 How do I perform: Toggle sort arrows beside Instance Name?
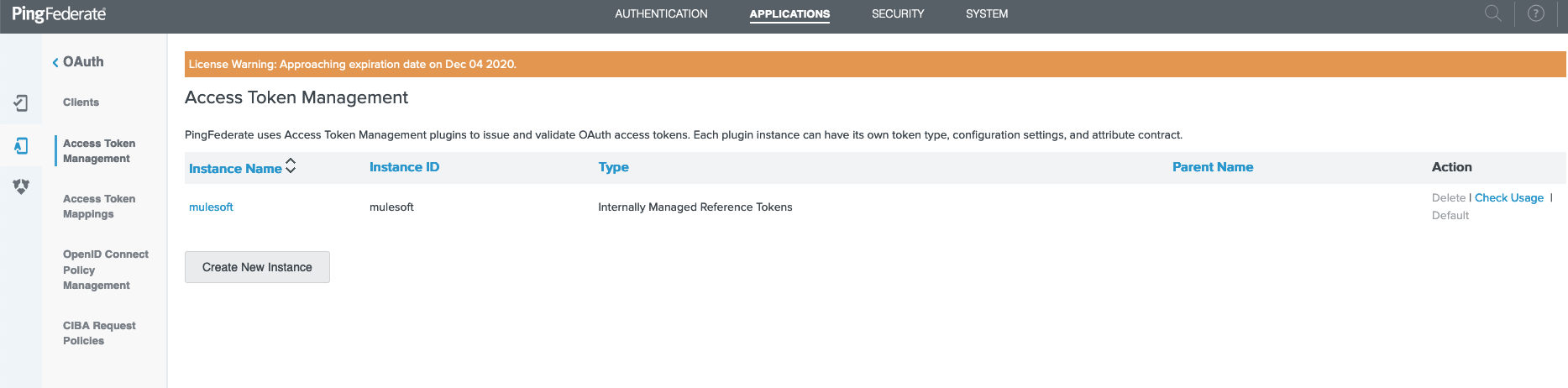291,166
